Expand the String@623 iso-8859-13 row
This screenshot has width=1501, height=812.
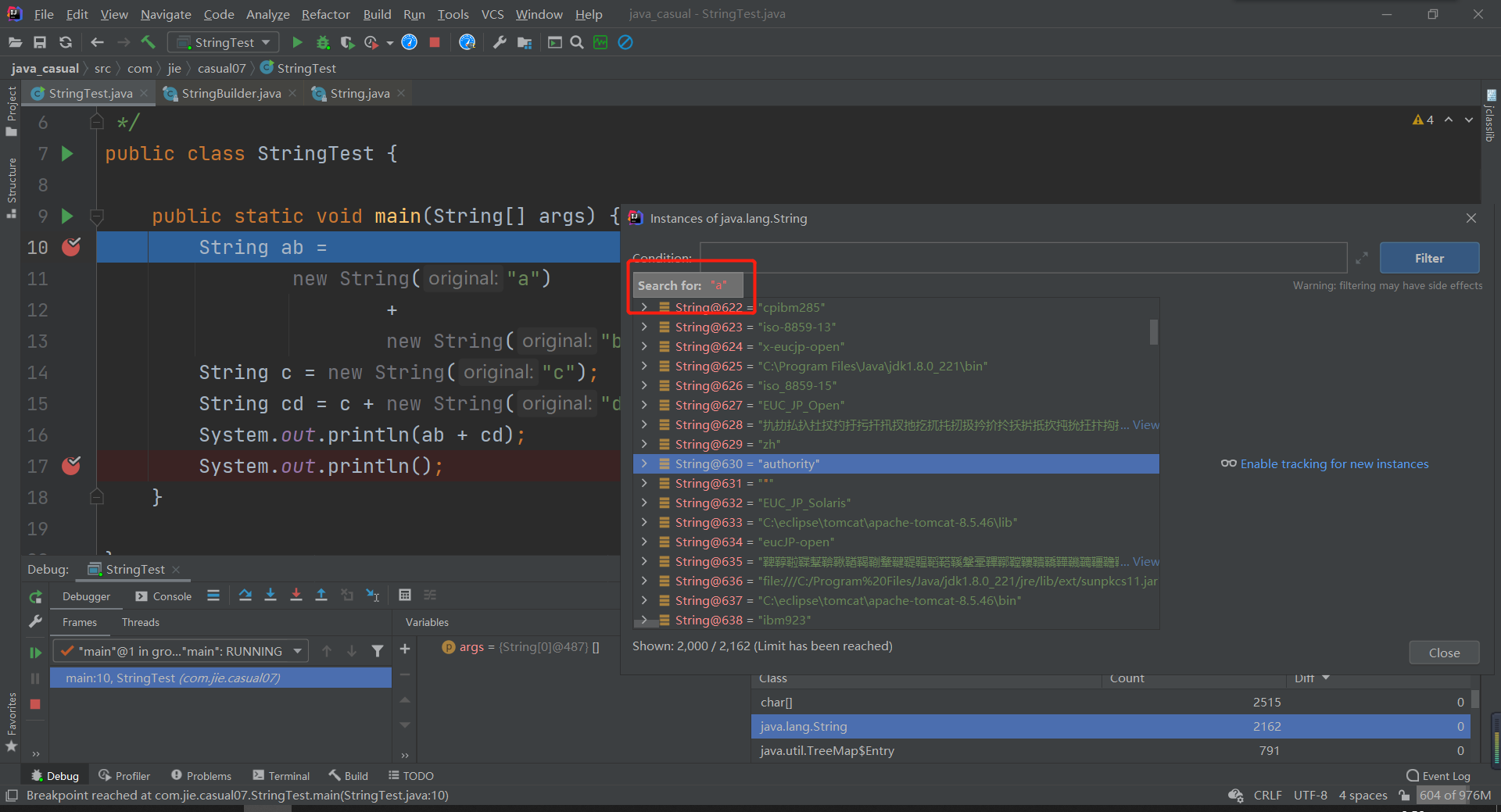point(644,327)
